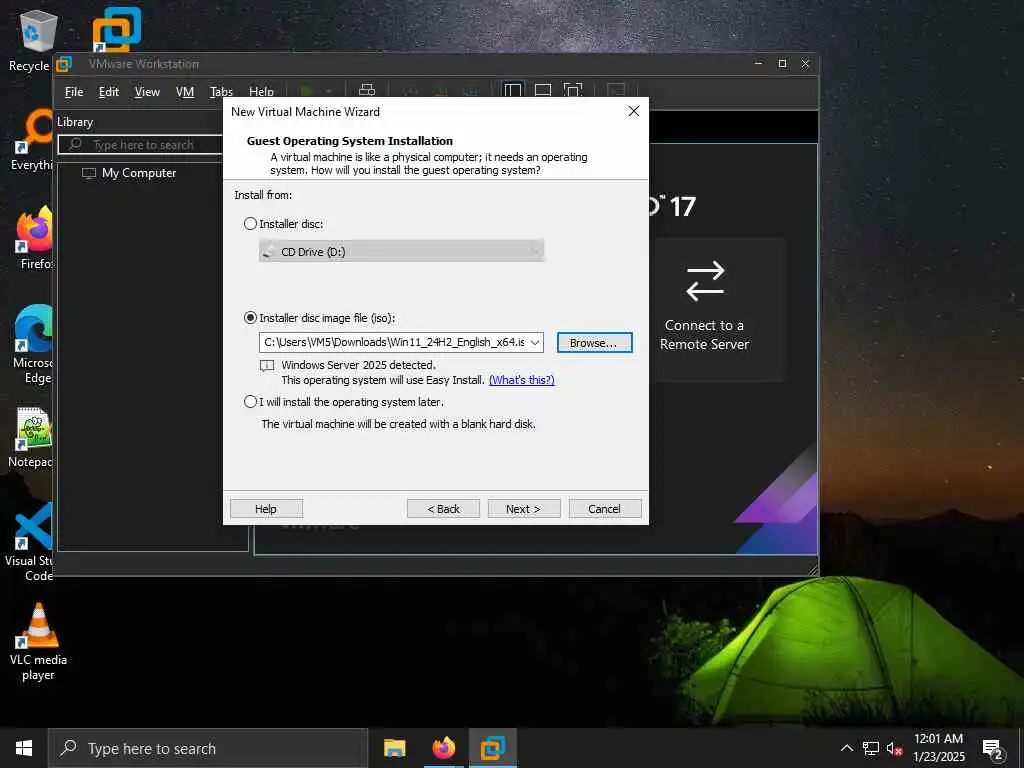Choose I will install the operating system later

(x=250, y=402)
